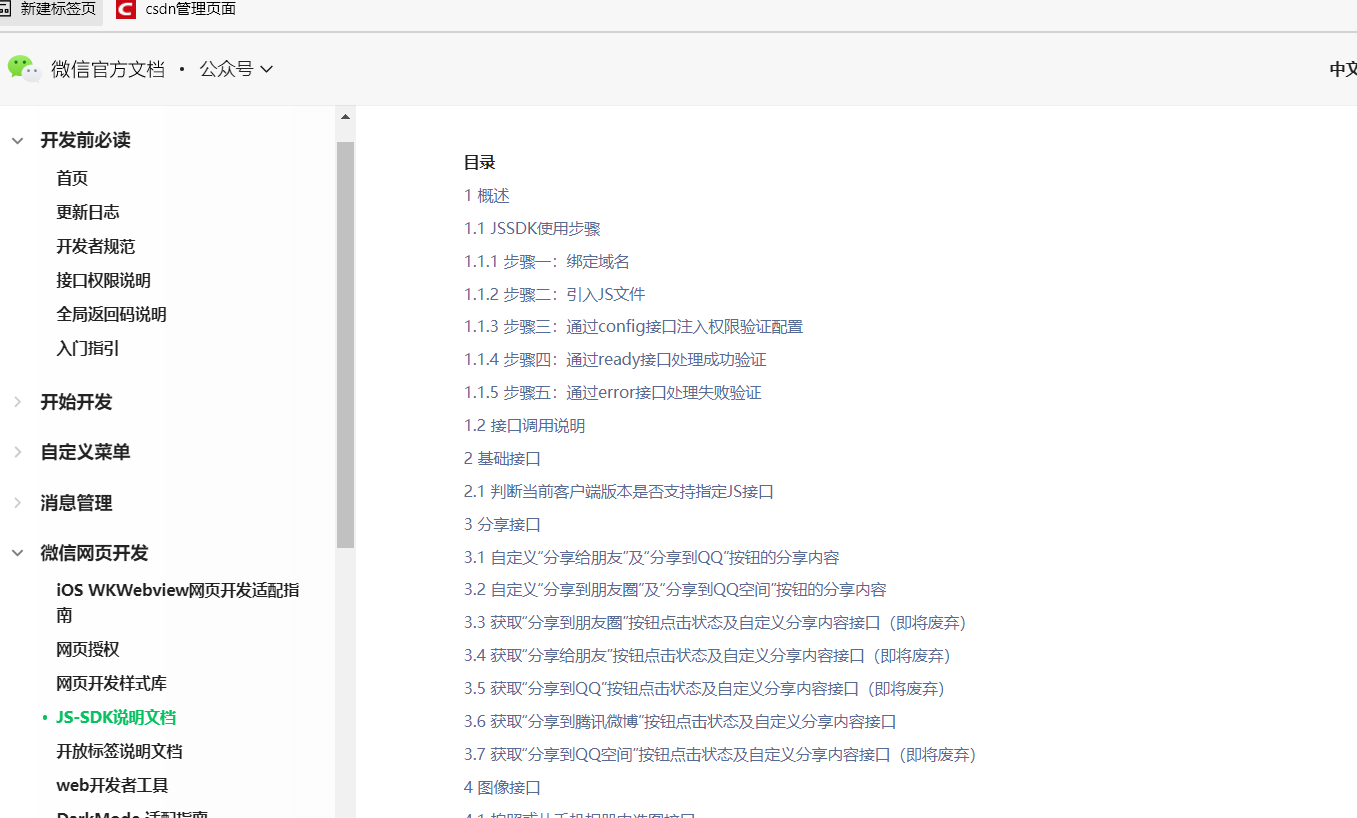Click the 中文 language selector

[x=1343, y=69]
